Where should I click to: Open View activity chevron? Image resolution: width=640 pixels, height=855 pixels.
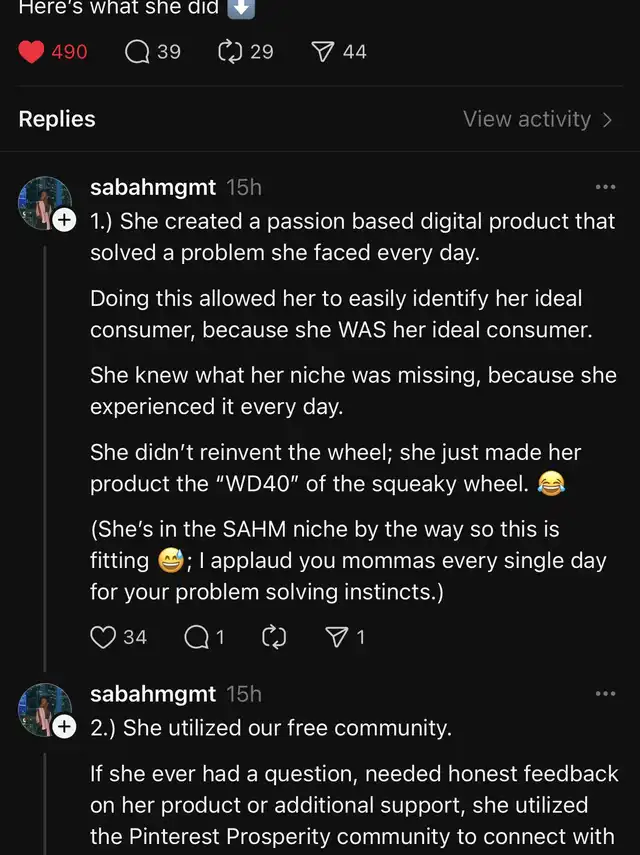[x=607, y=120]
